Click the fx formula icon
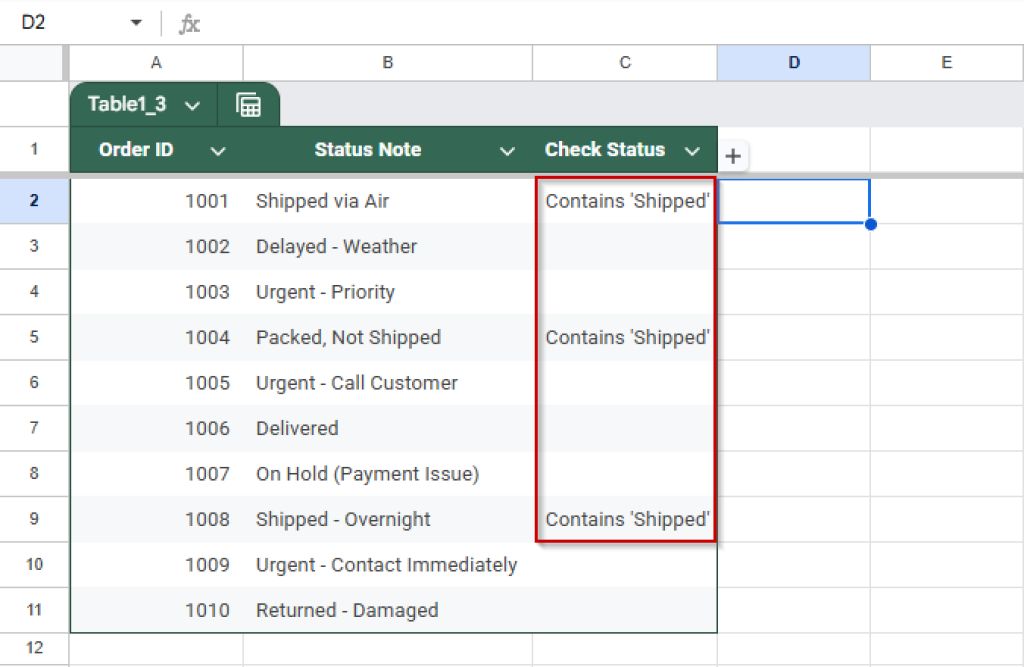 pyautogui.click(x=188, y=22)
